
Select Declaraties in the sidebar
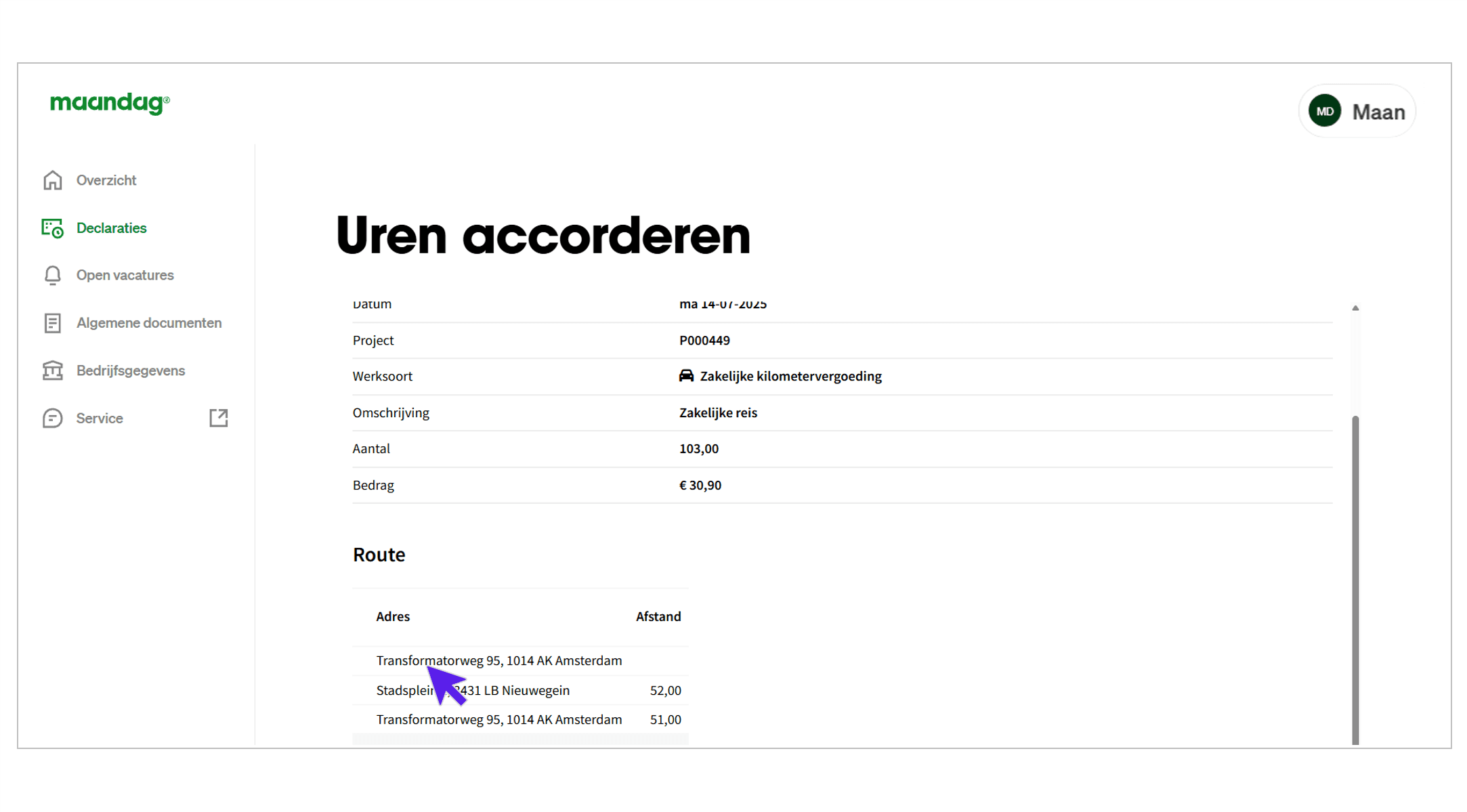click(111, 228)
